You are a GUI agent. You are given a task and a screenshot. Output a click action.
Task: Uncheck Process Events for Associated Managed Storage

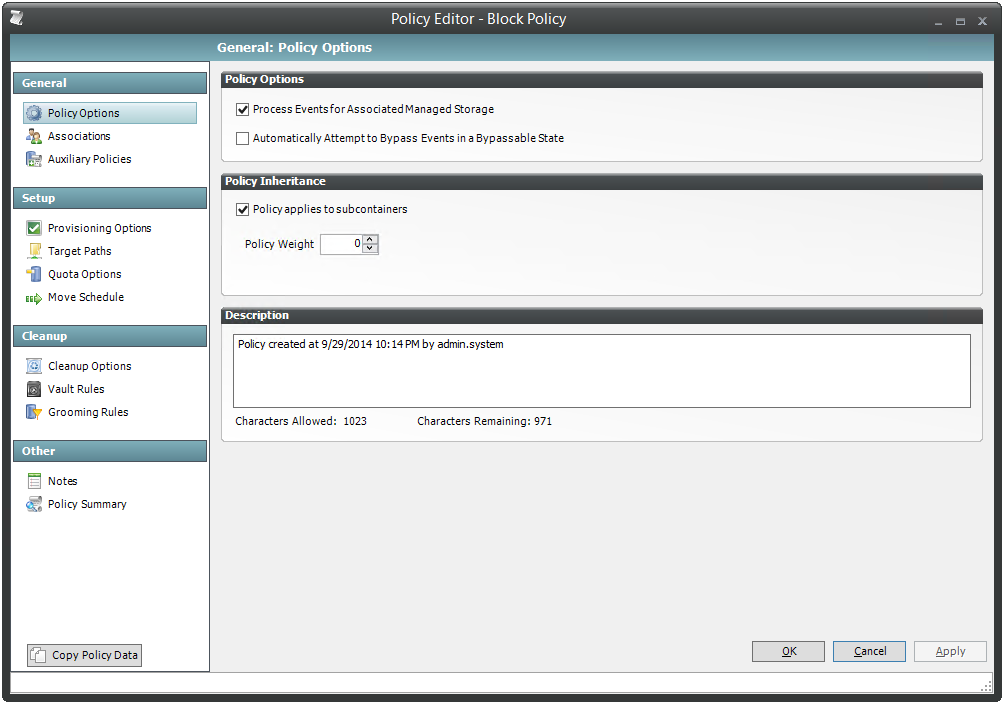[243, 110]
